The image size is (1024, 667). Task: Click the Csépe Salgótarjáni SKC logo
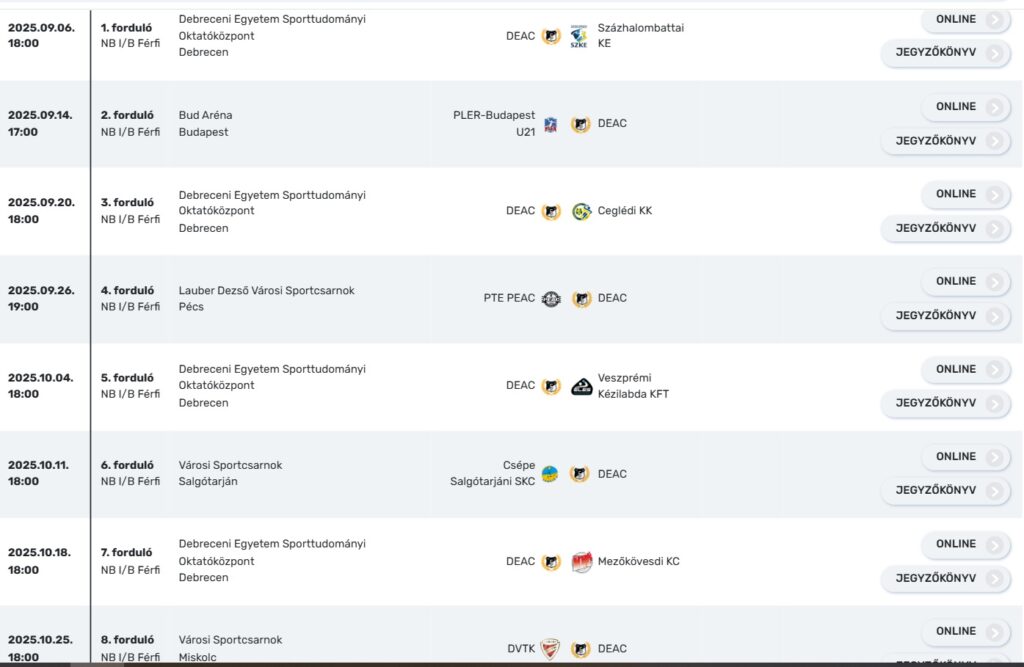click(551, 474)
